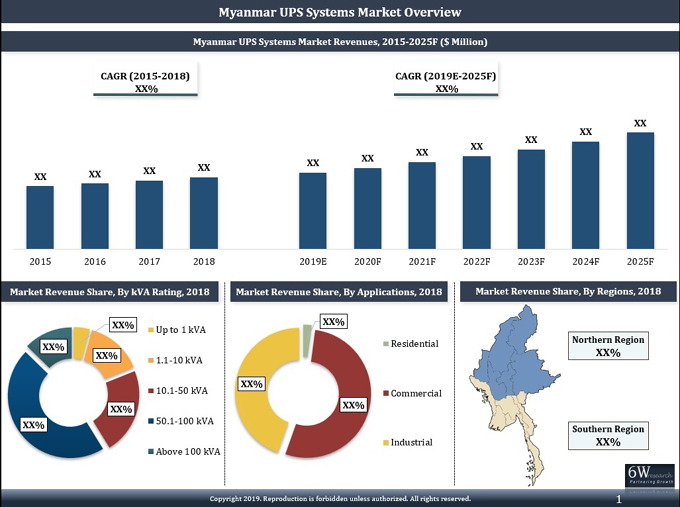
Task: Click the 2018 axis label
Action: (204, 262)
